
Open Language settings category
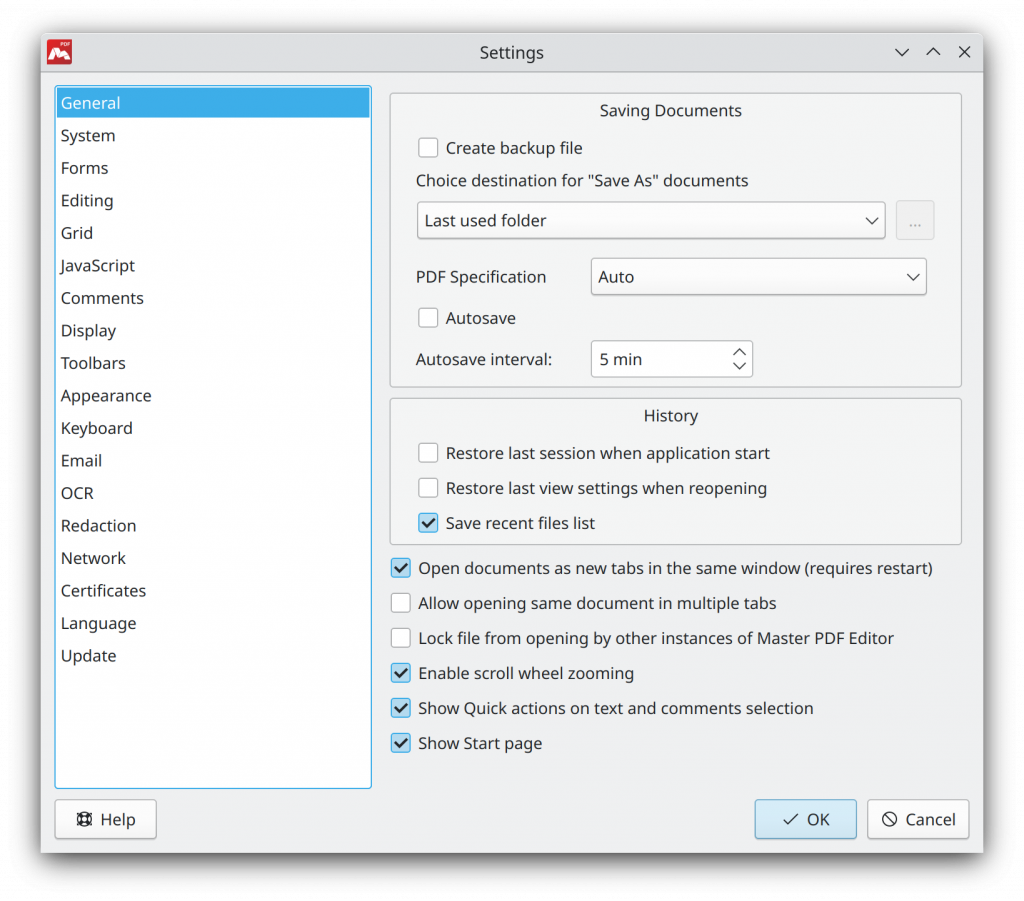point(214,623)
